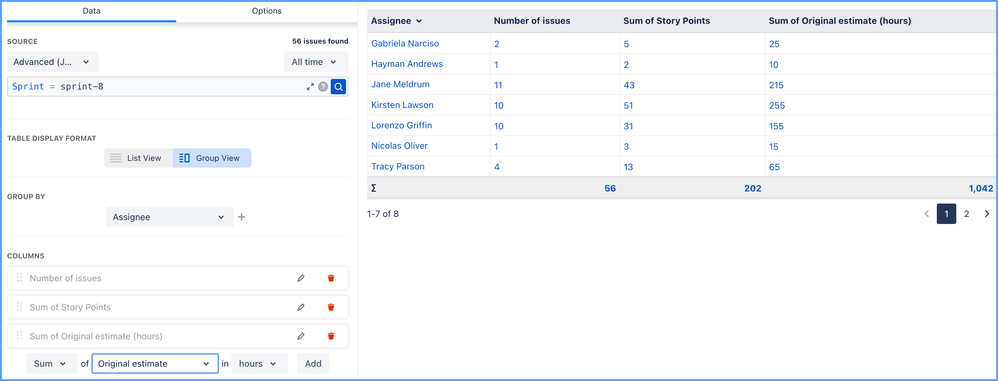Edit the Sum of Story Points column
The width and height of the screenshot is (998, 381).
(301, 307)
